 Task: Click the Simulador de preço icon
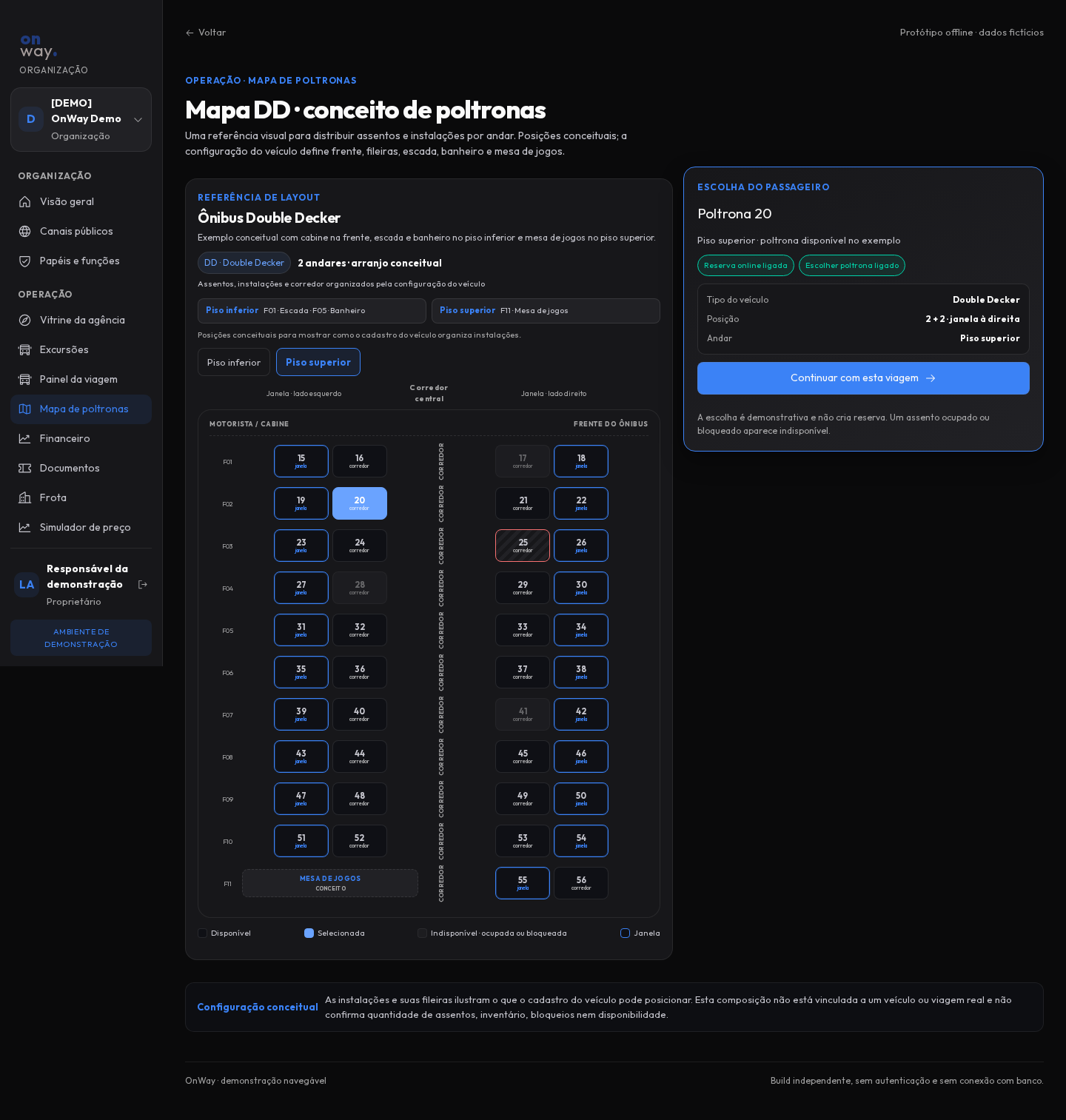click(x=24, y=527)
